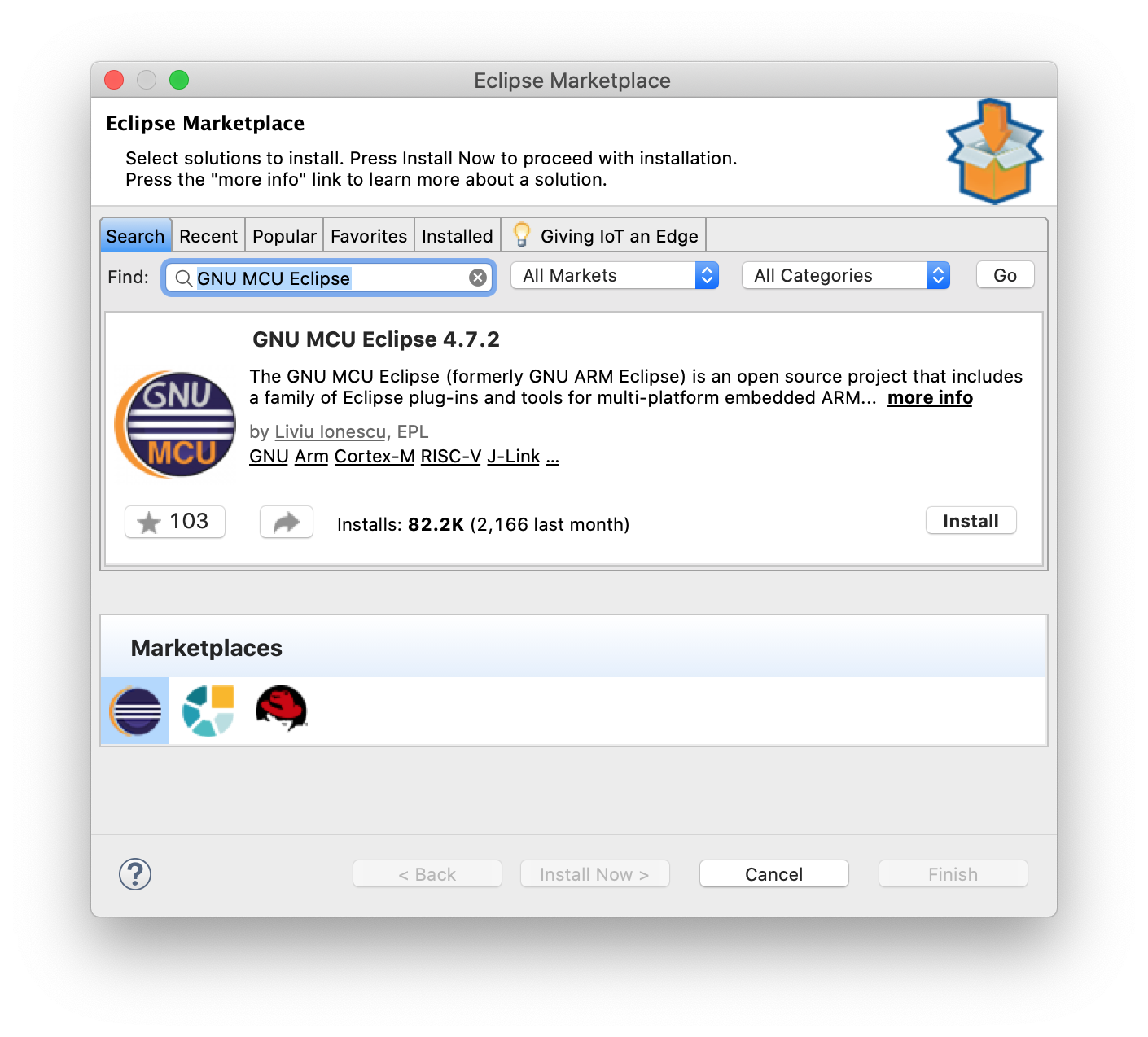
Task: Click the Back button
Action: pos(427,874)
